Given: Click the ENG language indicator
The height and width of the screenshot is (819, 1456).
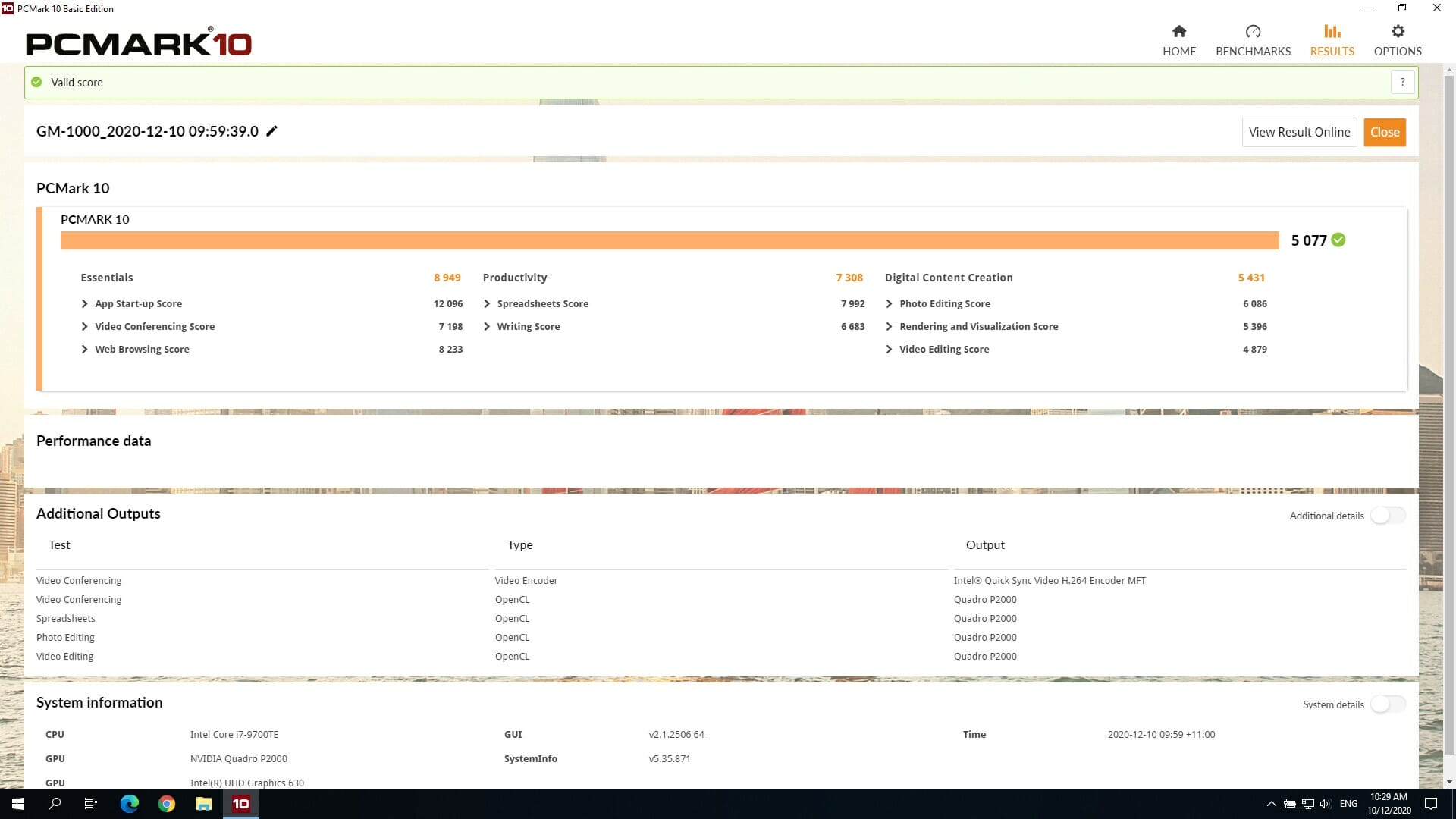Looking at the screenshot, I should 1348,804.
